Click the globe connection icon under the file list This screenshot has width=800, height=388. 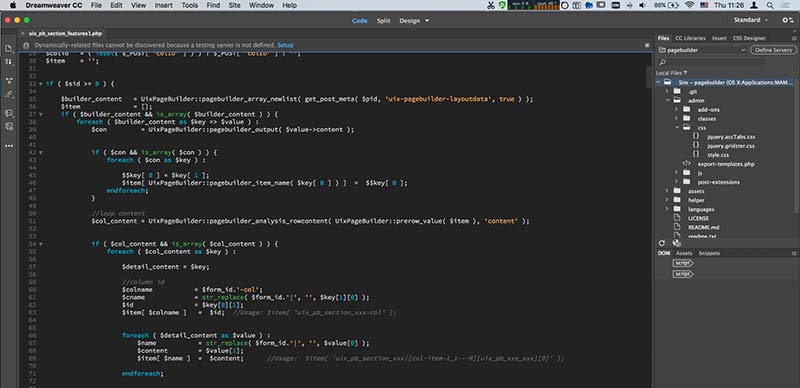677,244
